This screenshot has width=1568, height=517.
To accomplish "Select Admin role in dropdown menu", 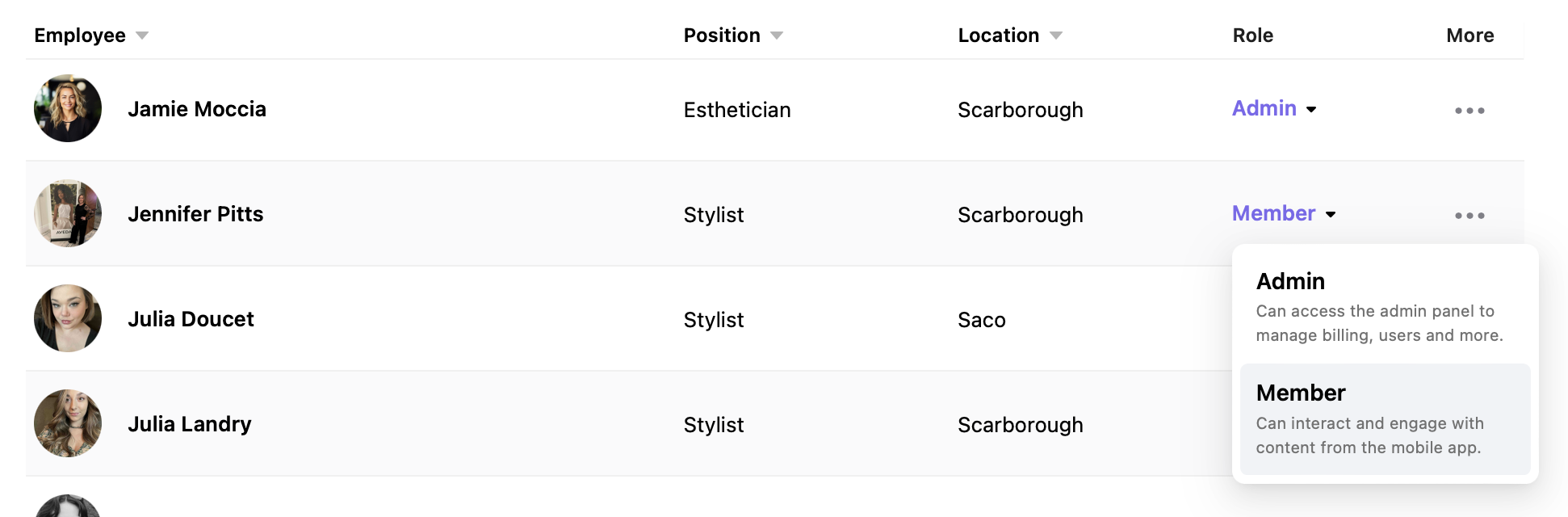I will (1386, 307).
